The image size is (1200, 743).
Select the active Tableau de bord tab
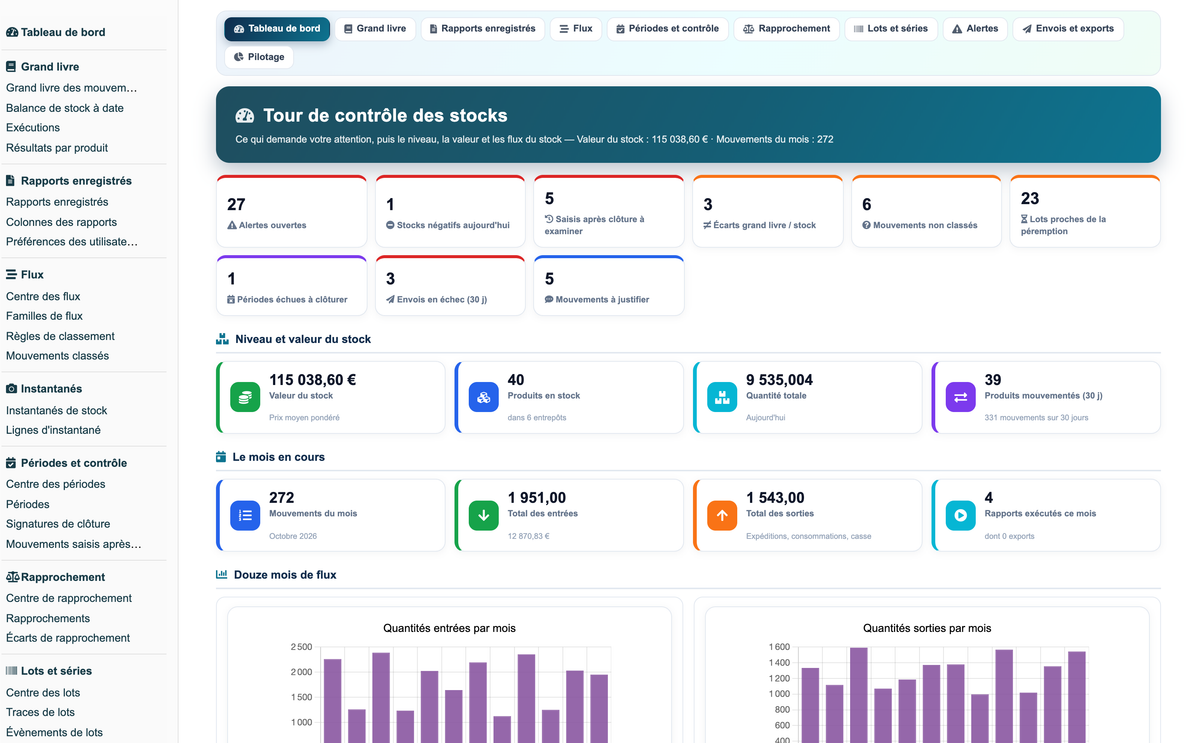click(277, 29)
